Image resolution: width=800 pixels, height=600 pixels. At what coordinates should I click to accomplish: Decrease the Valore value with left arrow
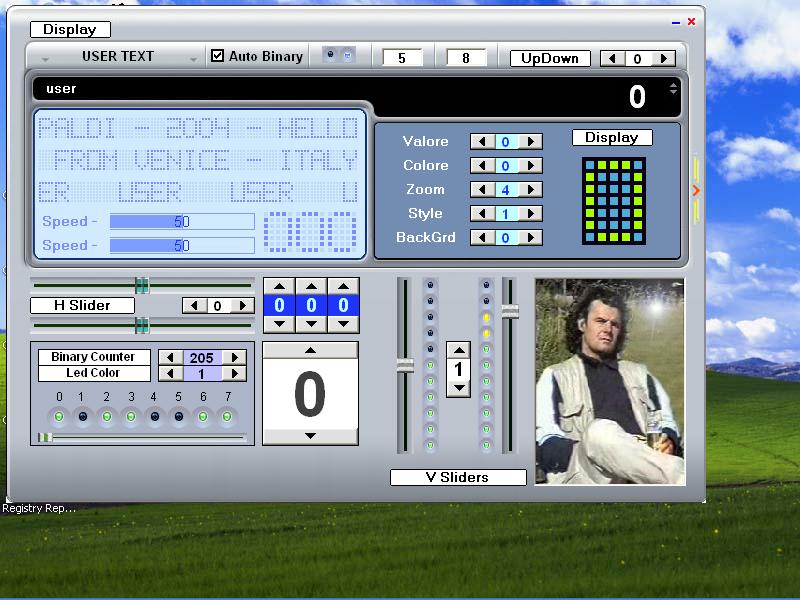[x=481, y=142]
